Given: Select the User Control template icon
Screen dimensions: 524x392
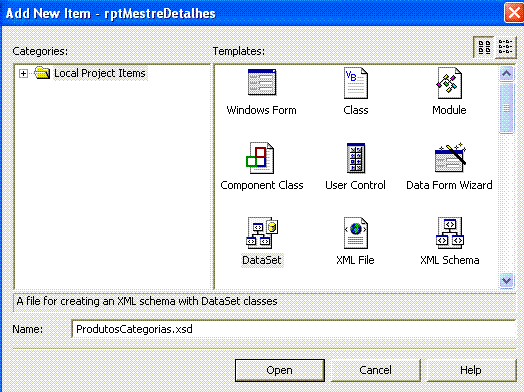Looking at the screenshot, I should [x=356, y=158].
